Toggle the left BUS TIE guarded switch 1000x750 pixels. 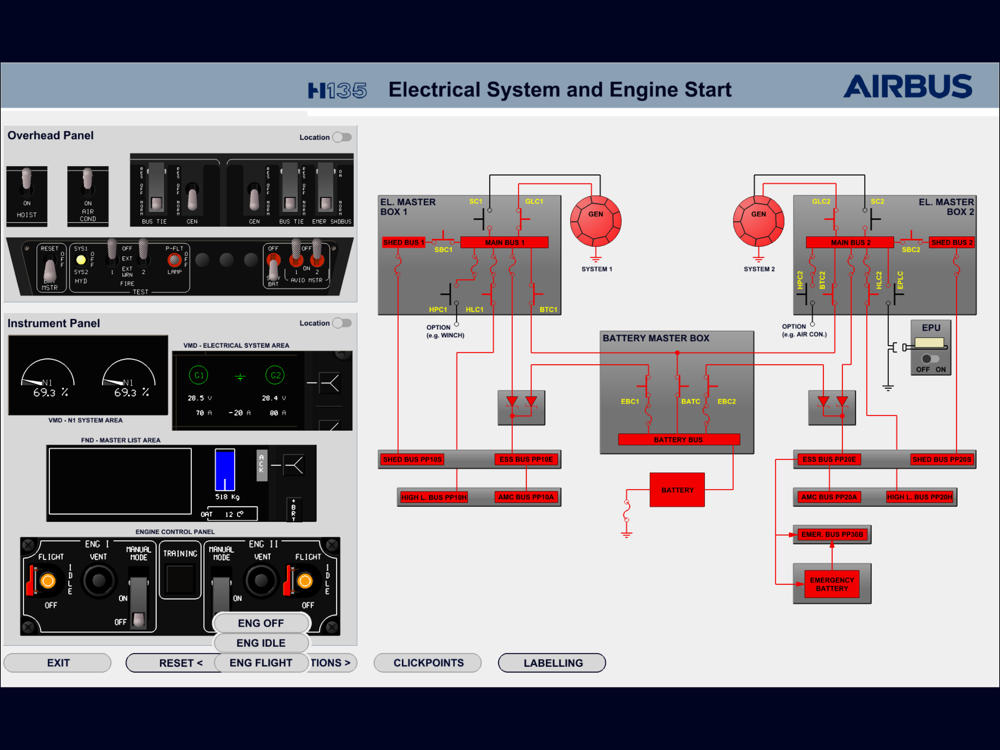[x=156, y=188]
